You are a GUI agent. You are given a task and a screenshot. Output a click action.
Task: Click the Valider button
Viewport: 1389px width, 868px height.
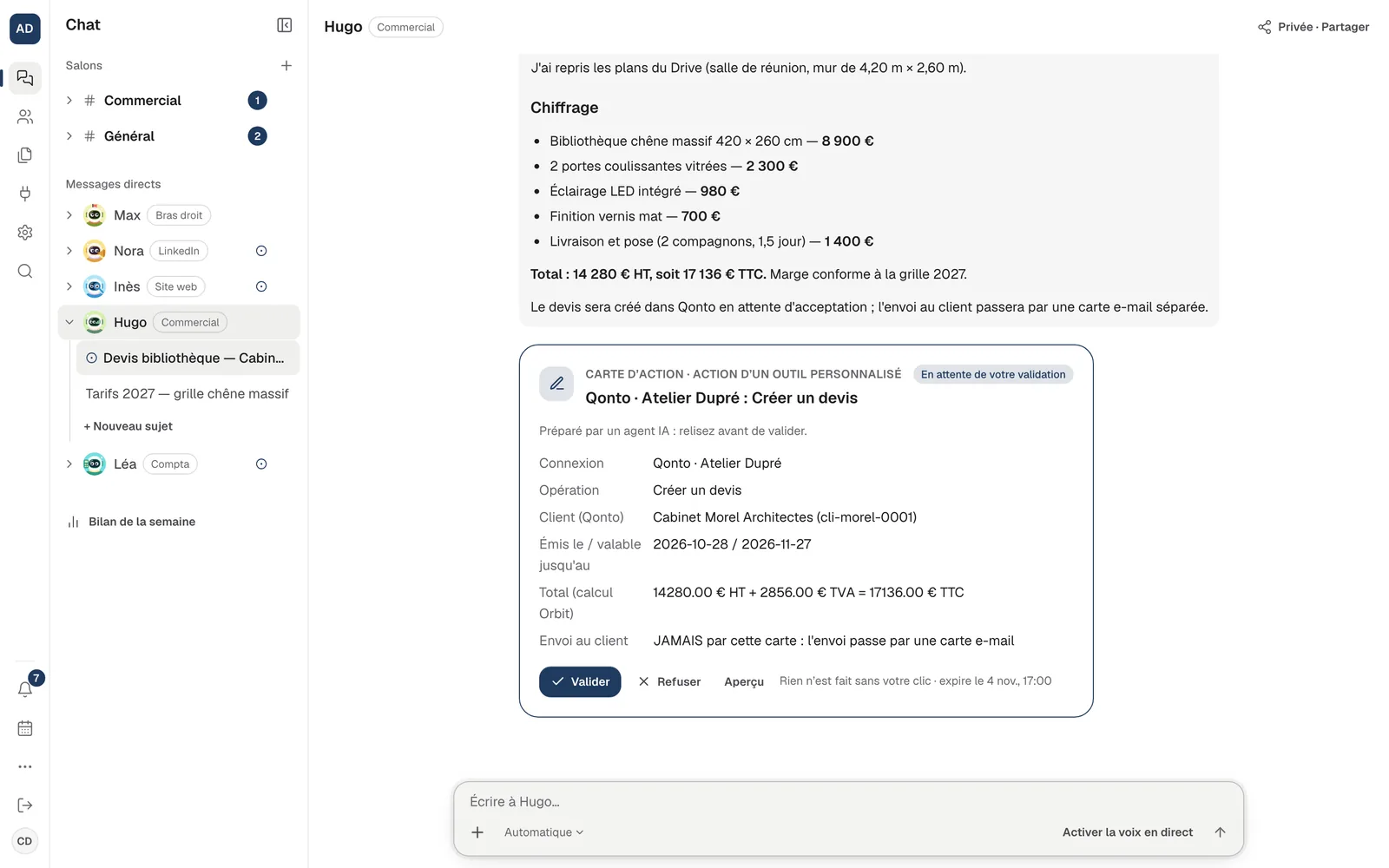[580, 682]
